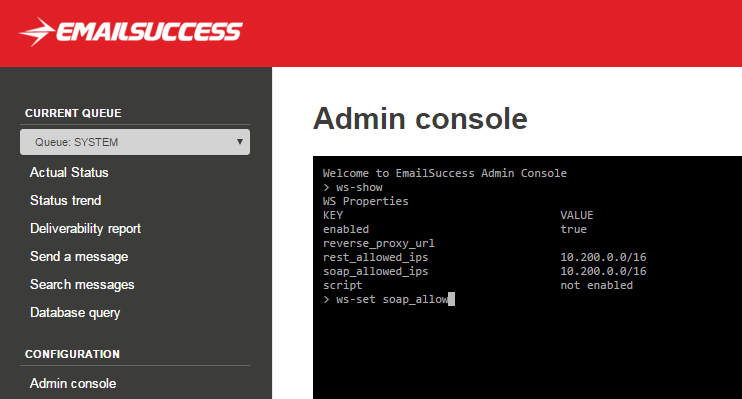
Task: Click the rest_allowed_ips value 10.200.0.0/16
Action: pyautogui.click(x=603, y=257)
